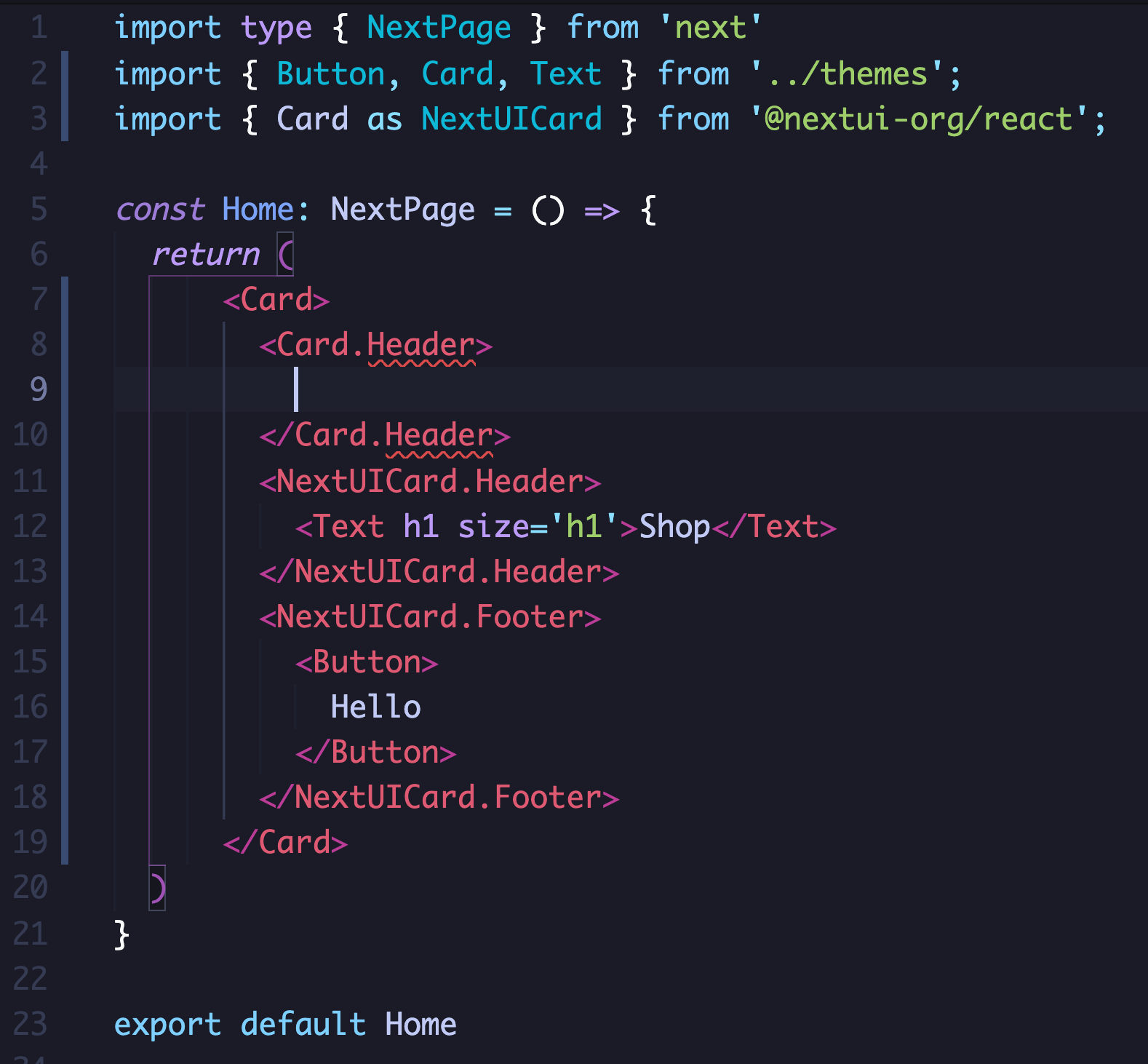Screen dimensions: 1148x1064
Task: Click the opening <Button> tag
Action: point(367,662)
